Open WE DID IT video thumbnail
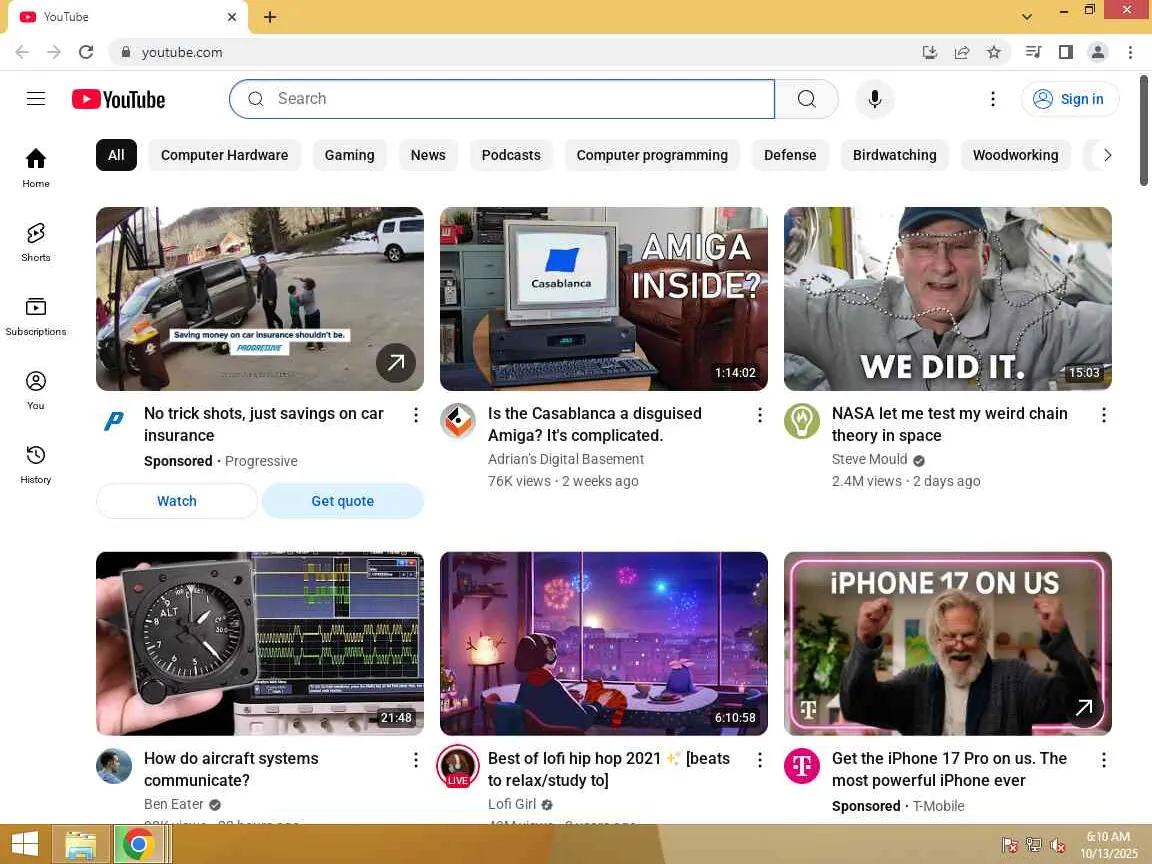 pos(948,298)
